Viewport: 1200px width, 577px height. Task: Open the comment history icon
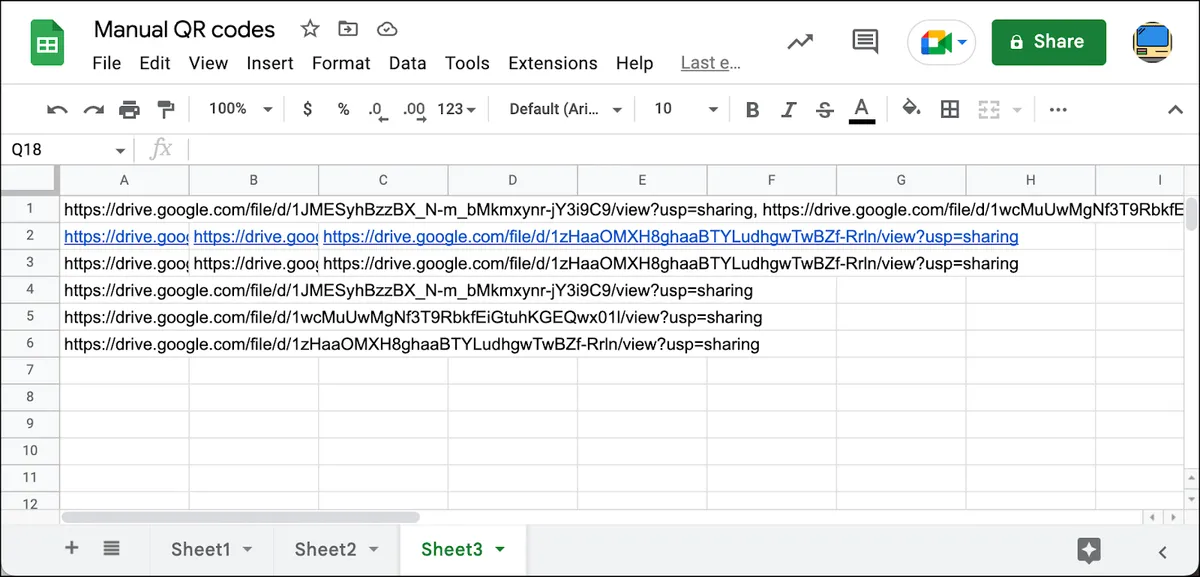(865, 42)
